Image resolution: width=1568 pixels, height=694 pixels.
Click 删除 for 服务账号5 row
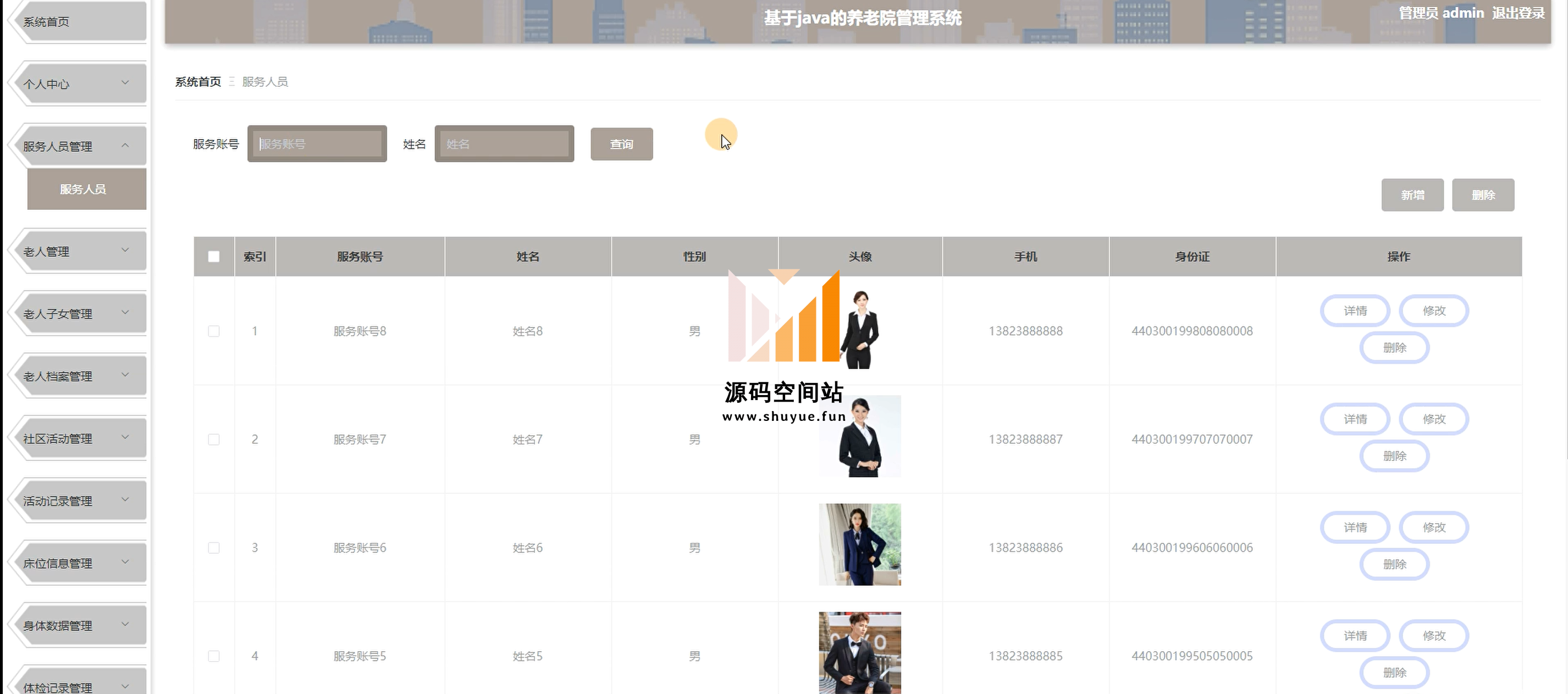point(1394,673)
